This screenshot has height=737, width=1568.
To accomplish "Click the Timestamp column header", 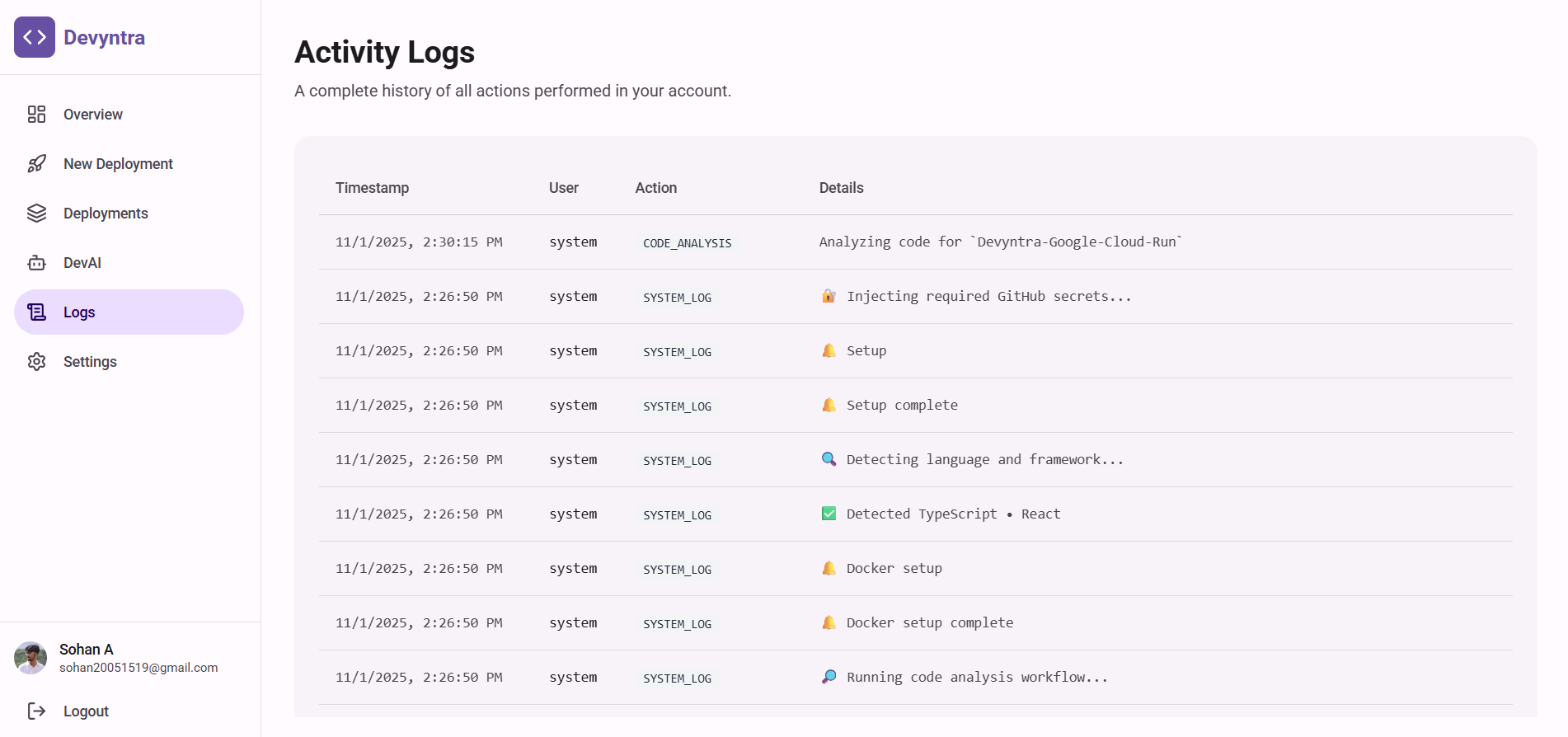I will pos(372,188).
